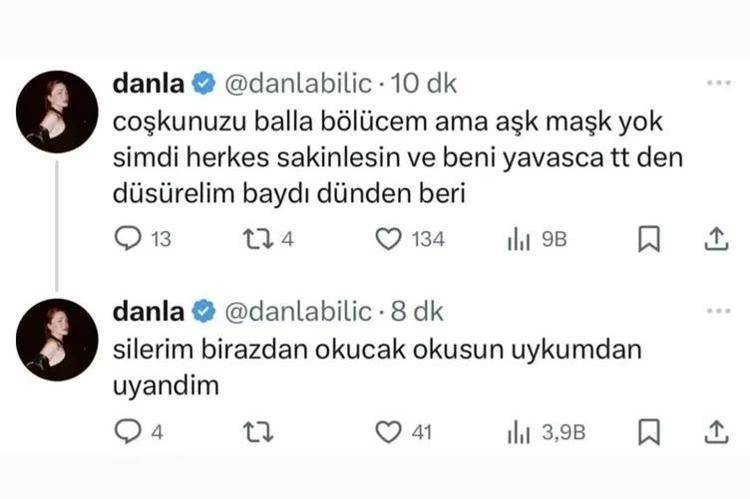View analytics of the 3,9B-view tweet
The width and height of the screenshot is (750, 499).
tap(517, 432)
